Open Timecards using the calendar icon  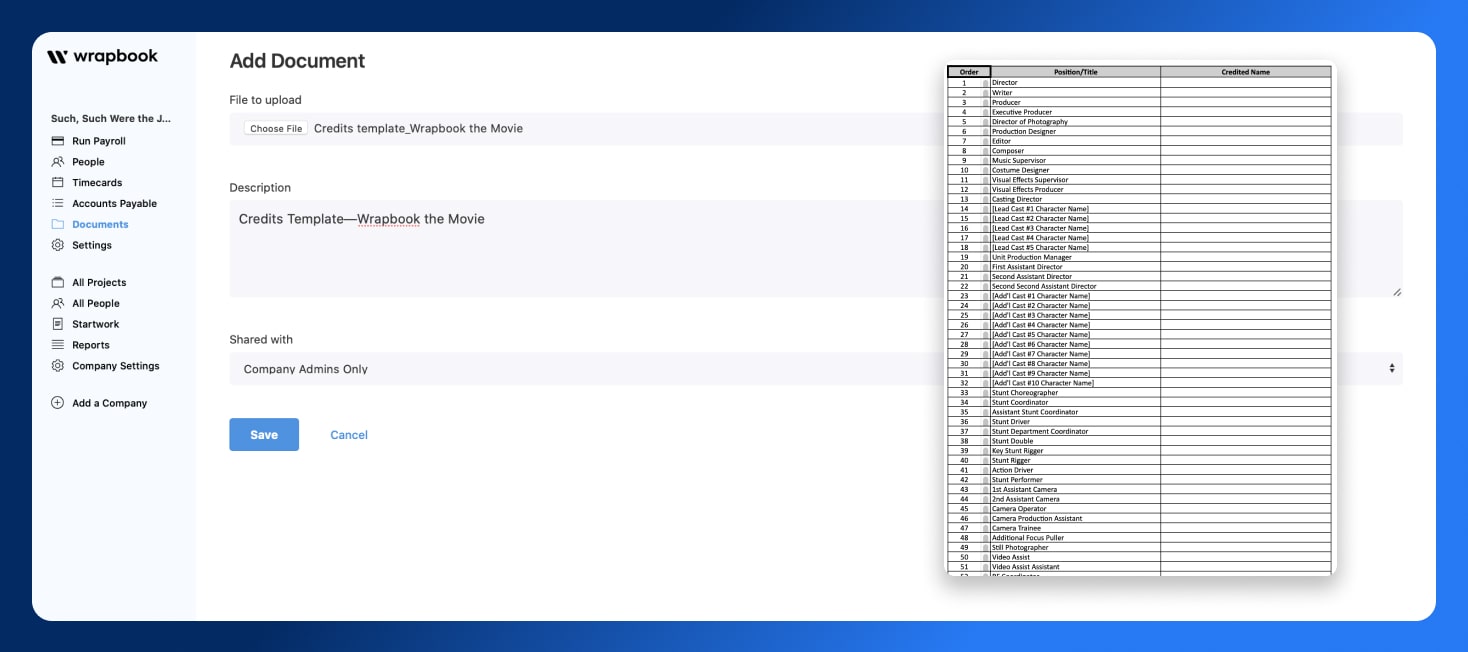click(57, 182)
